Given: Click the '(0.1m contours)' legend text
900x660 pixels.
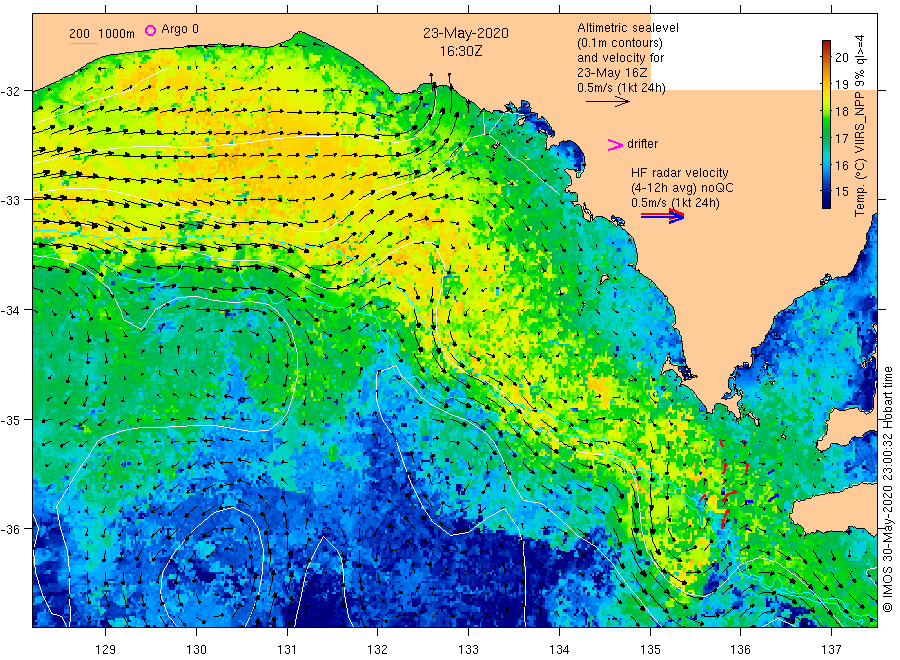Looking at the screenshot, I should point(620,43).
